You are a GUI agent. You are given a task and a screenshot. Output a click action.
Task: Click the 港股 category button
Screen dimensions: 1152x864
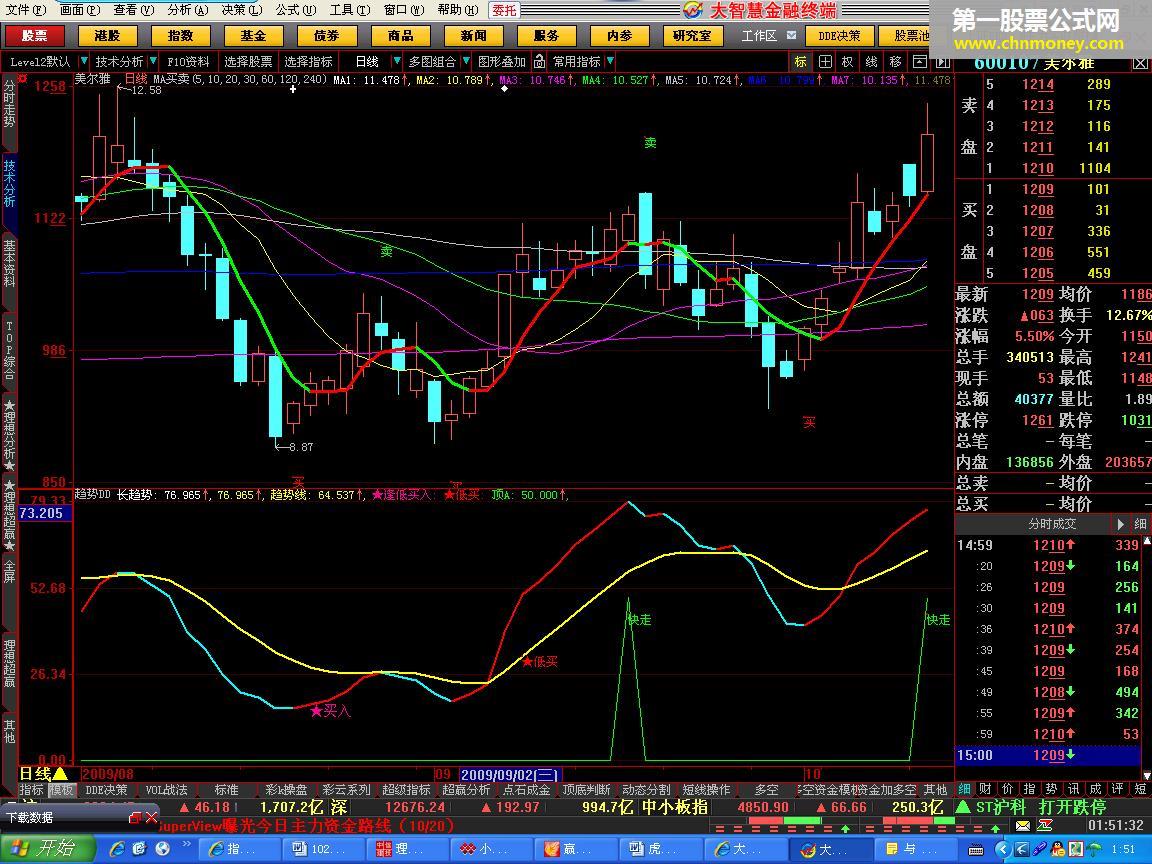click(x=107, y=36)
